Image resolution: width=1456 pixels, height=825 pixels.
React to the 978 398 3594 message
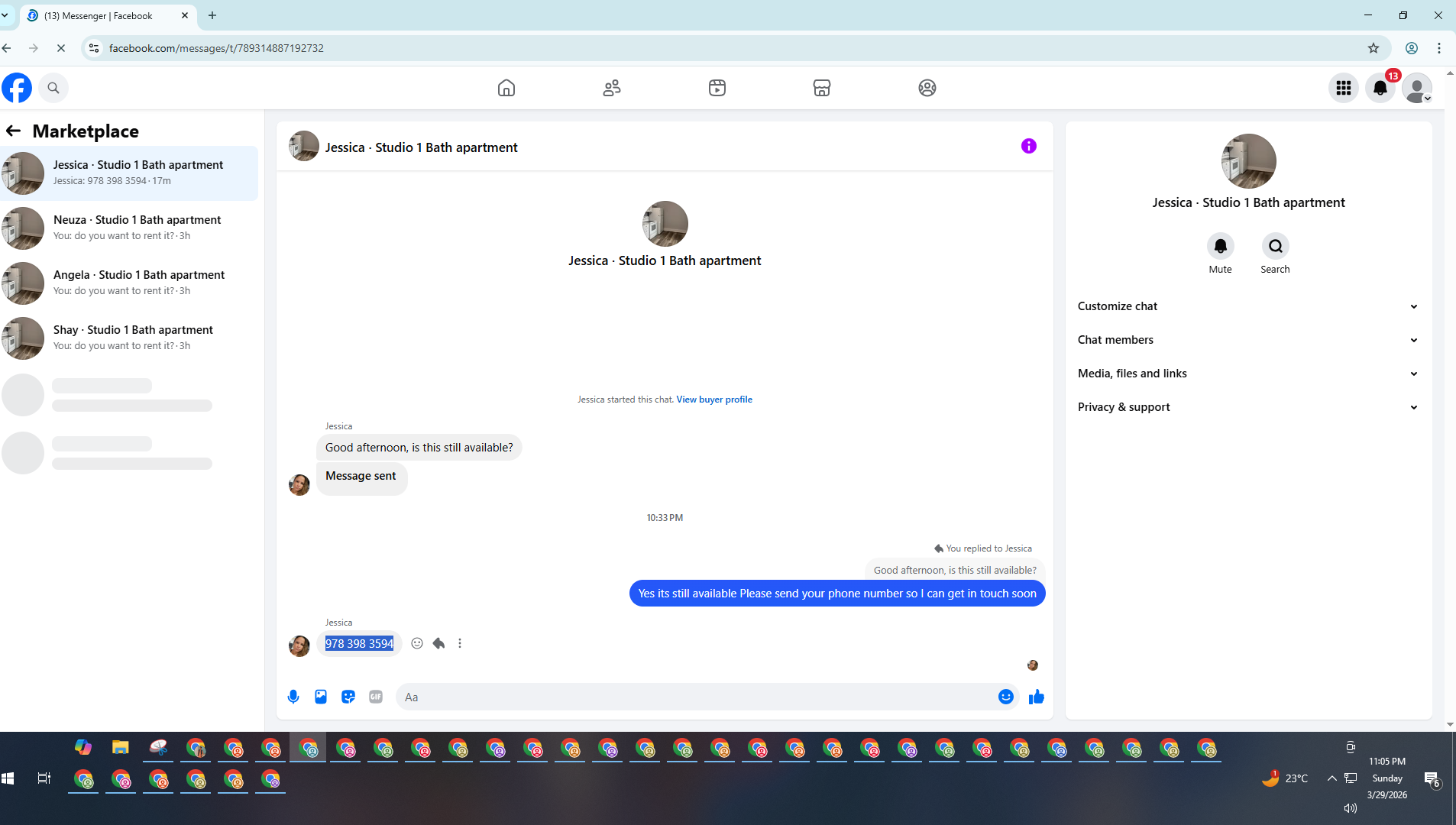pyautogui.click(x=417, y=643)
